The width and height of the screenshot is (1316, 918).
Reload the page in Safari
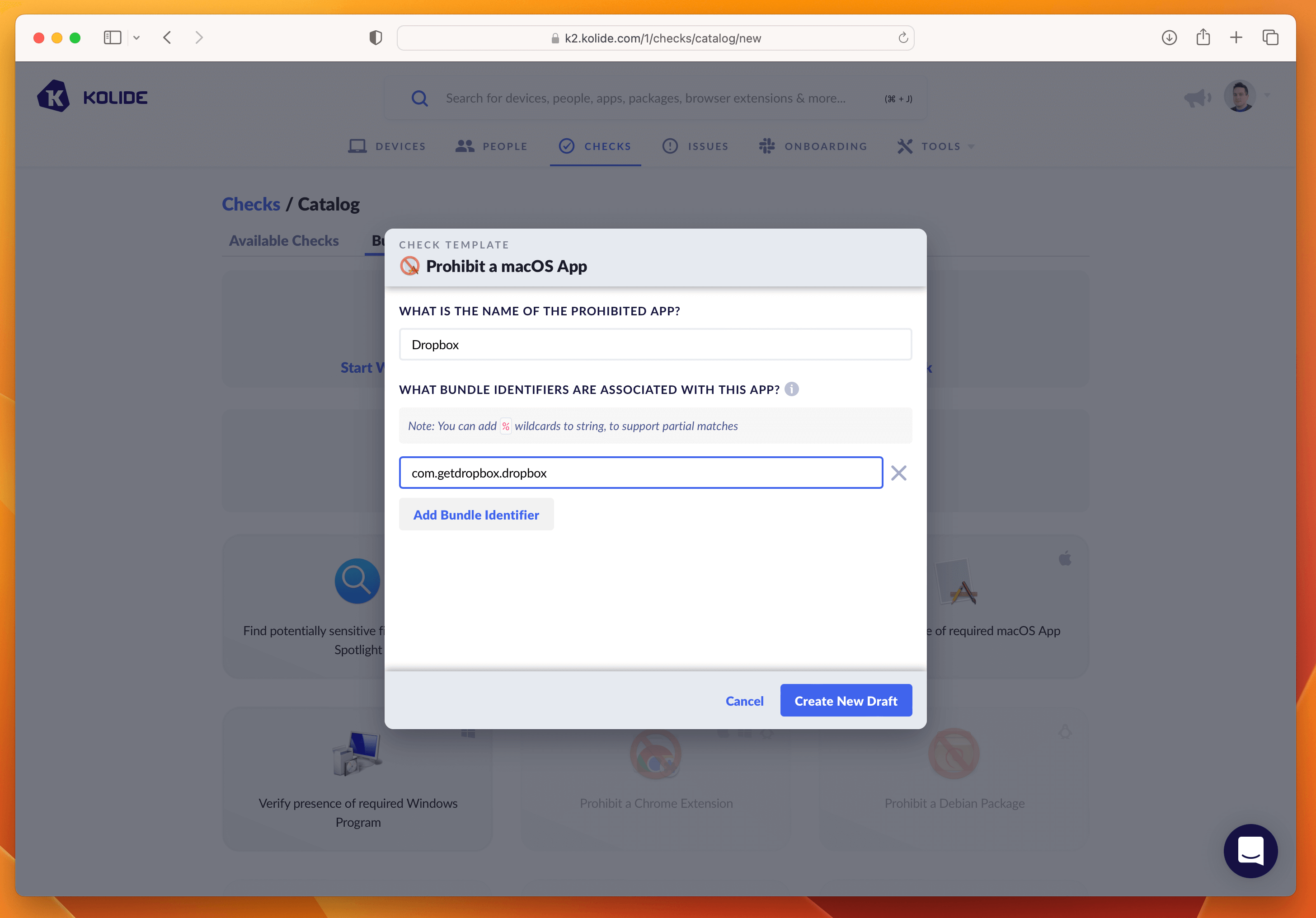(903, 38)
